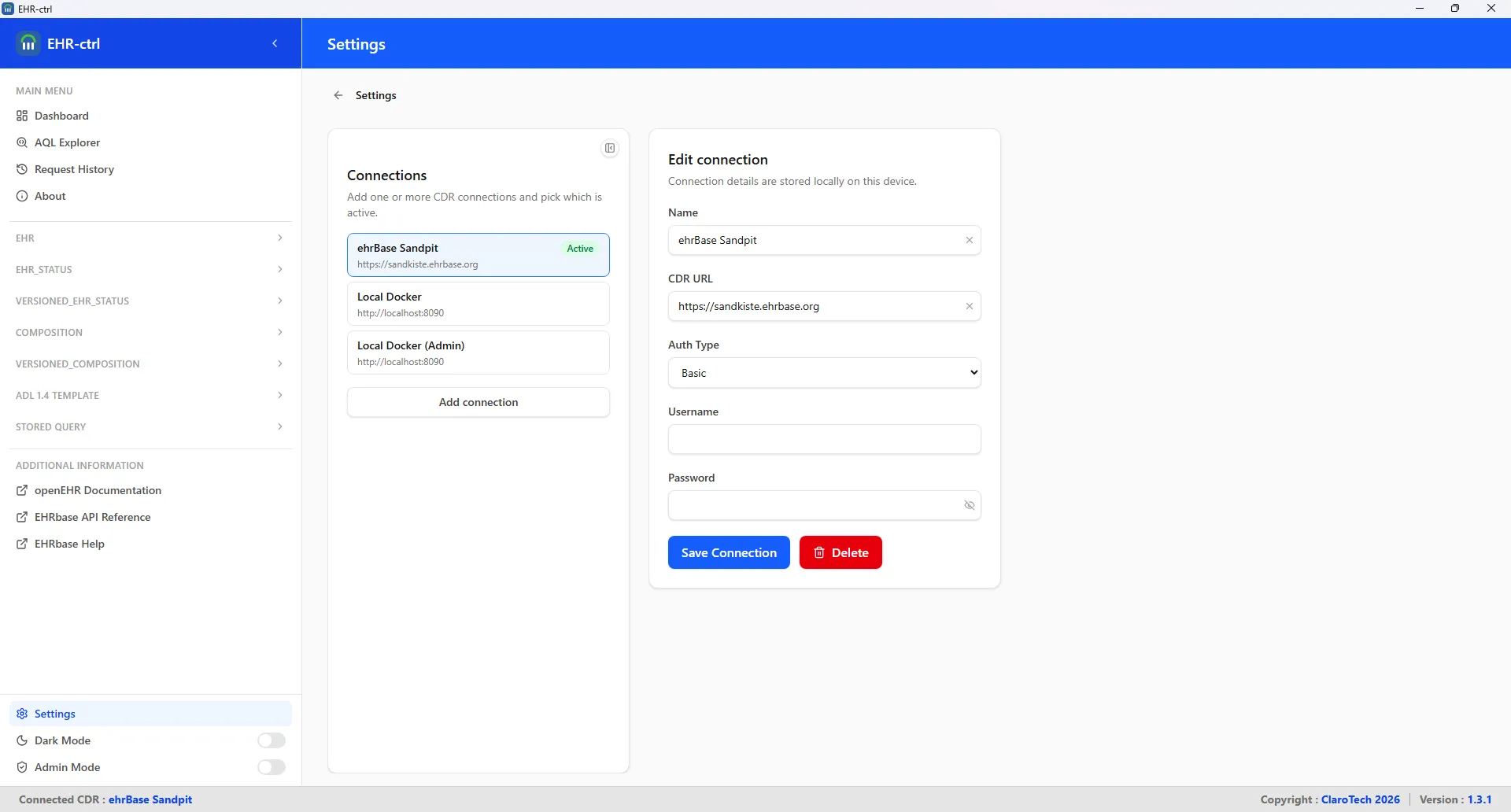Open Dashboard from the main menu
The height and width of the screenshot is (812, 1511).
(150, 116)
